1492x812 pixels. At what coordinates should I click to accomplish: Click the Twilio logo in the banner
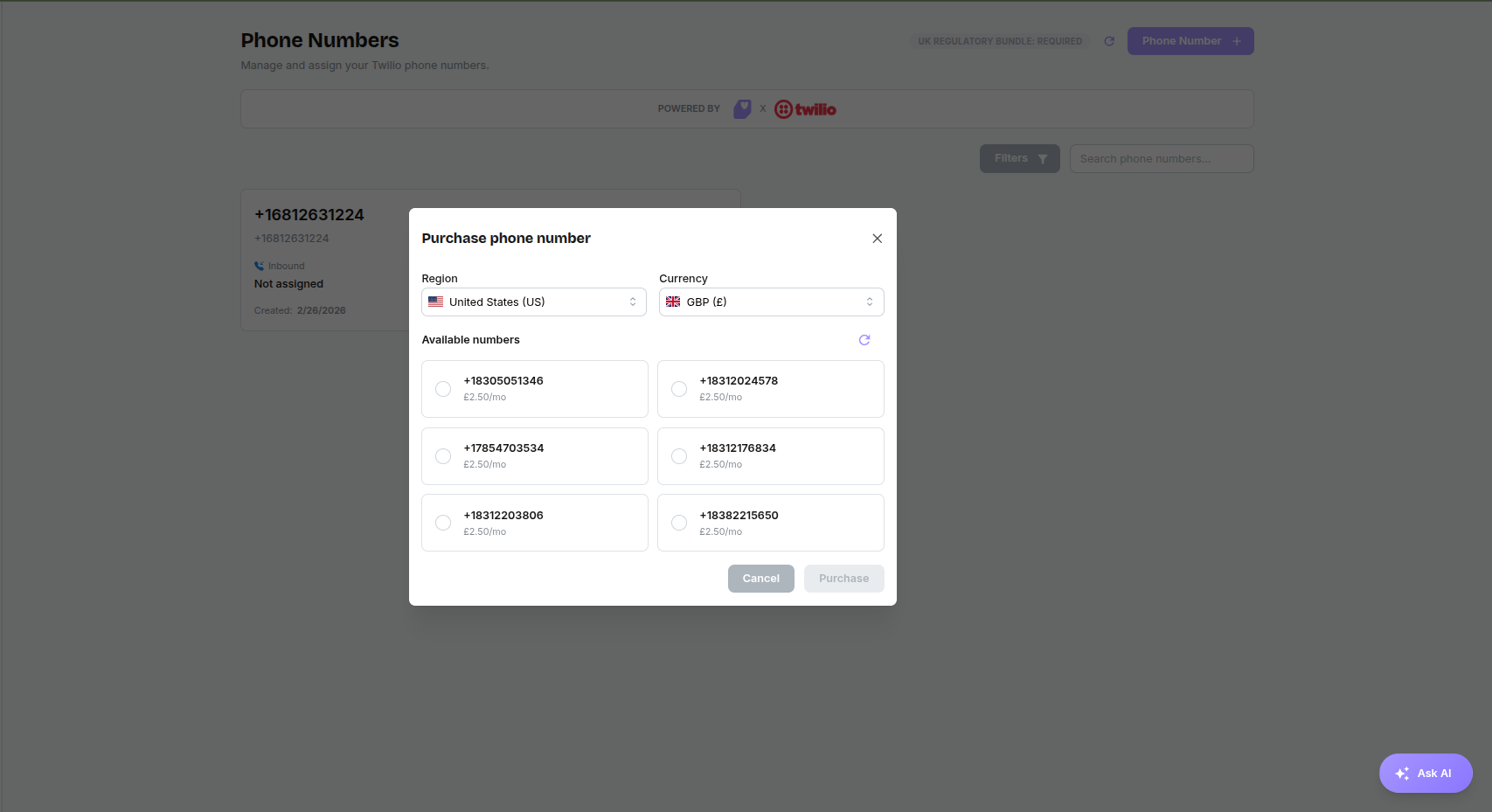click(x=805, y=109)
